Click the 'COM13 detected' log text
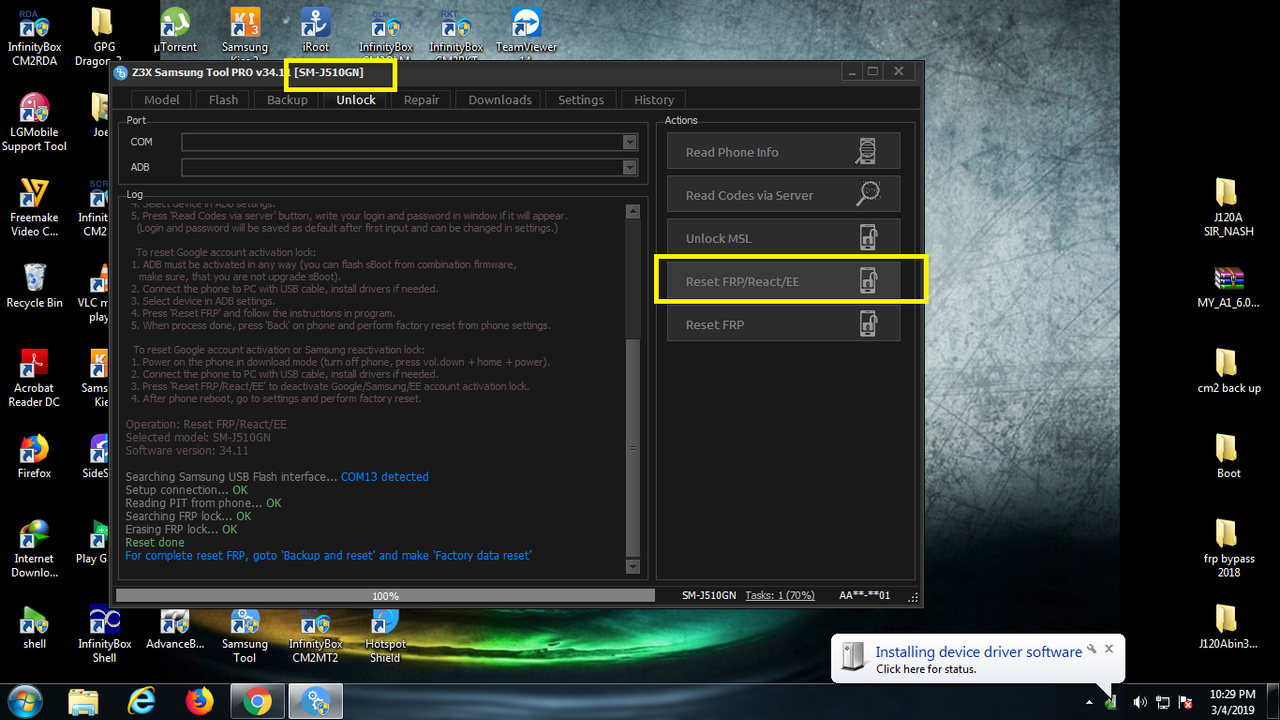Screen dimensions: 1280x720 (x=384, y=477)
